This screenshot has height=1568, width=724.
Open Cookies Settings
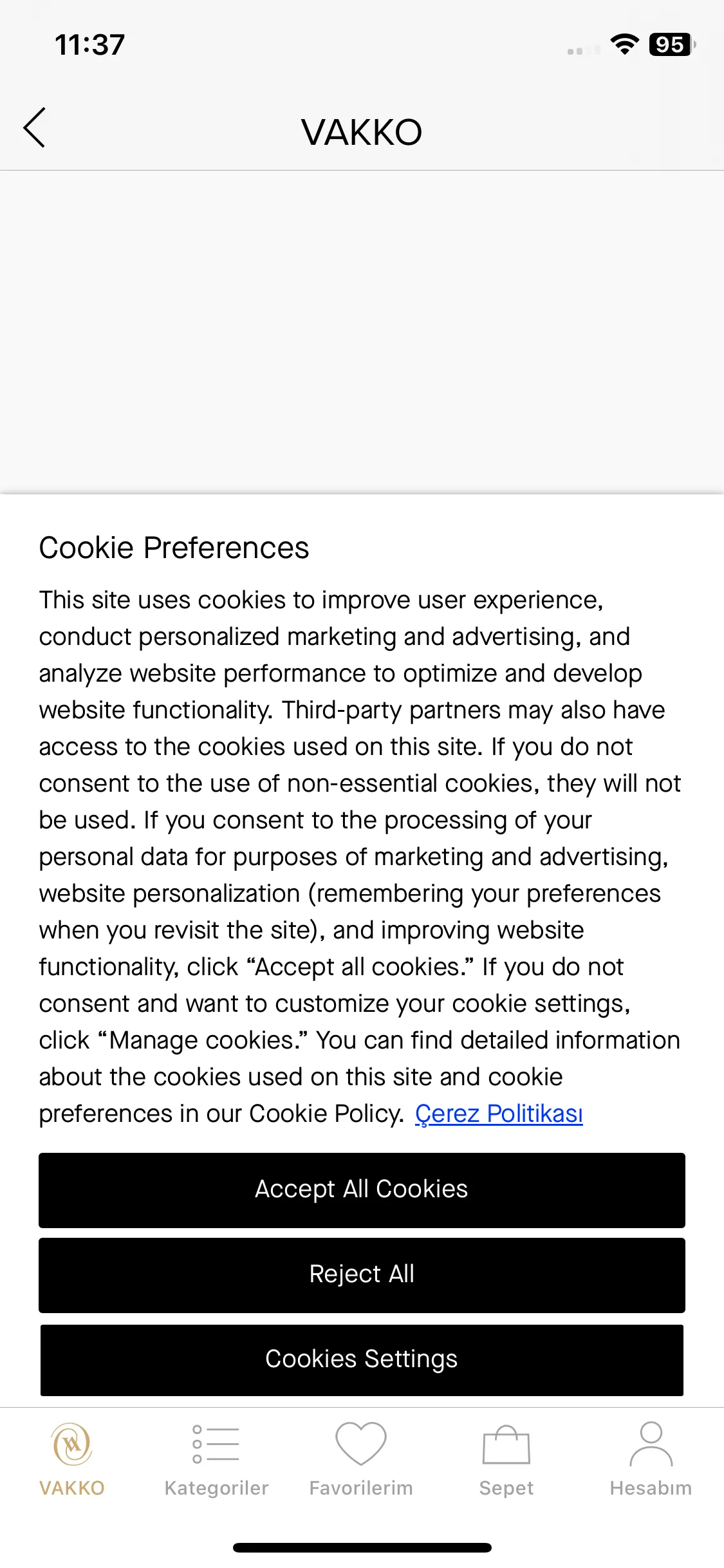pos(362,1360)
